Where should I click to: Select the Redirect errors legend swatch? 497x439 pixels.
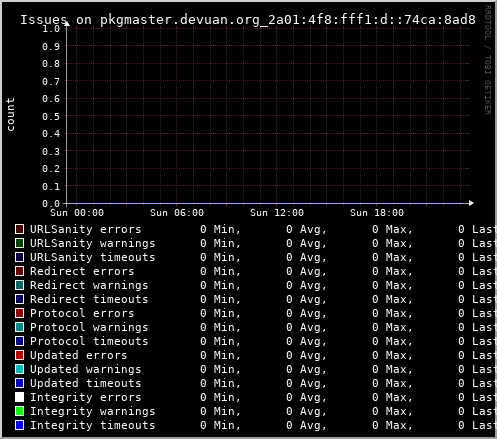[x=20, y=271]
